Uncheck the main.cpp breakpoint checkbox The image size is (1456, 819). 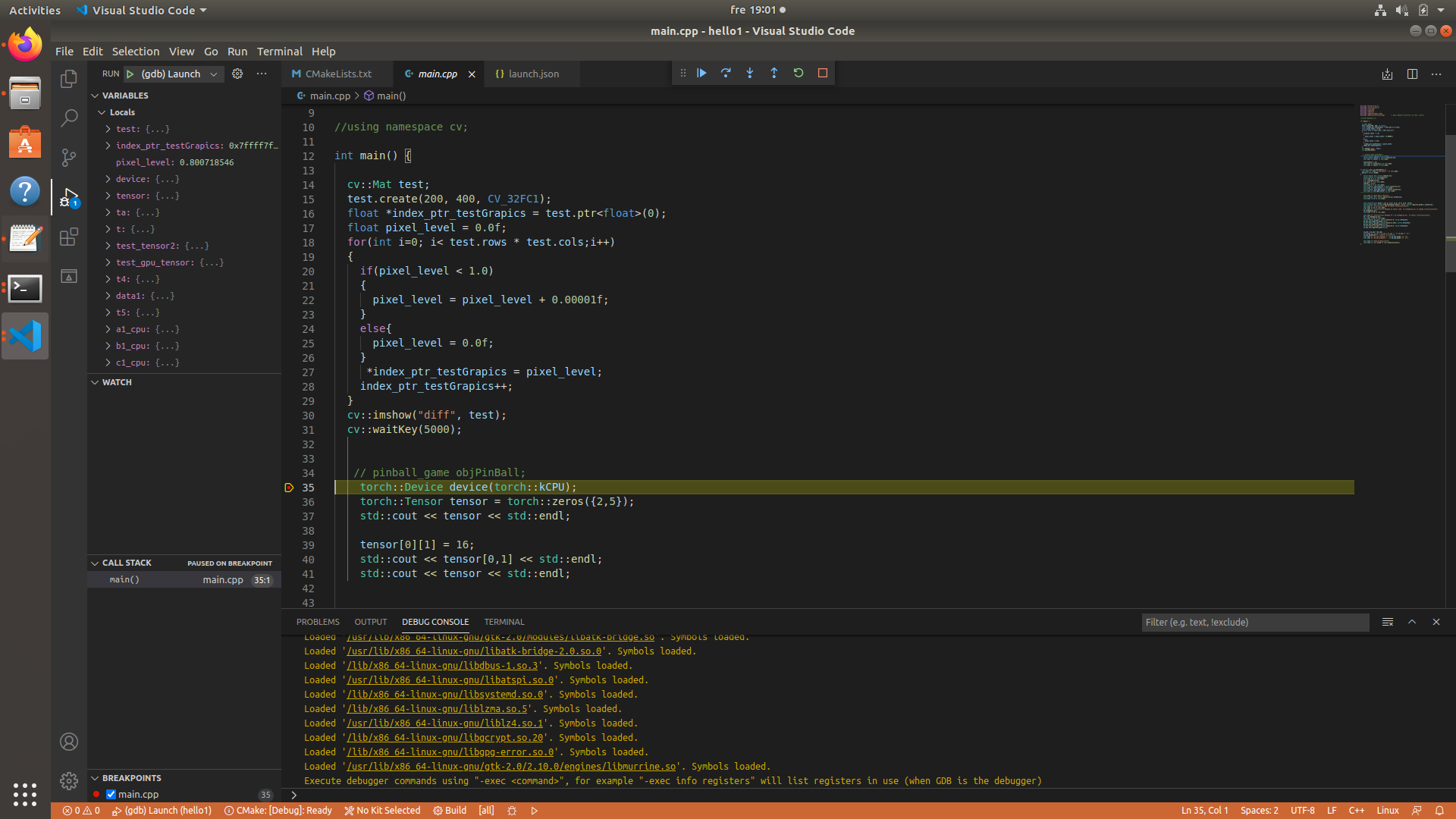(x=111, y=794)
